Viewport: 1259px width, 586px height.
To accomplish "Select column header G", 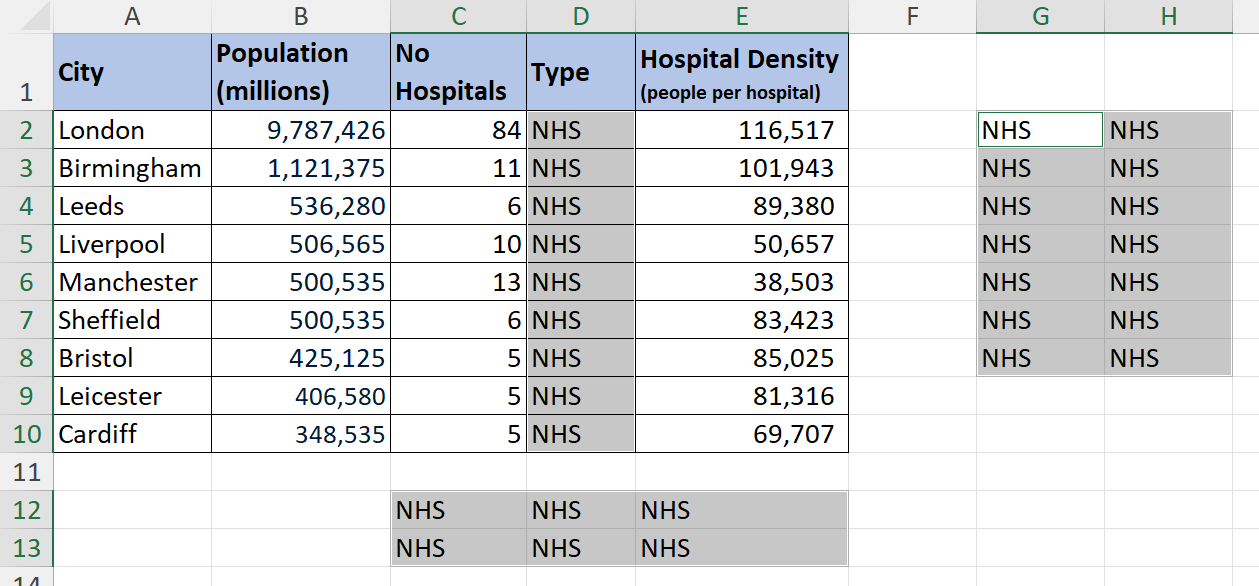I will [x=1039, y=17].
